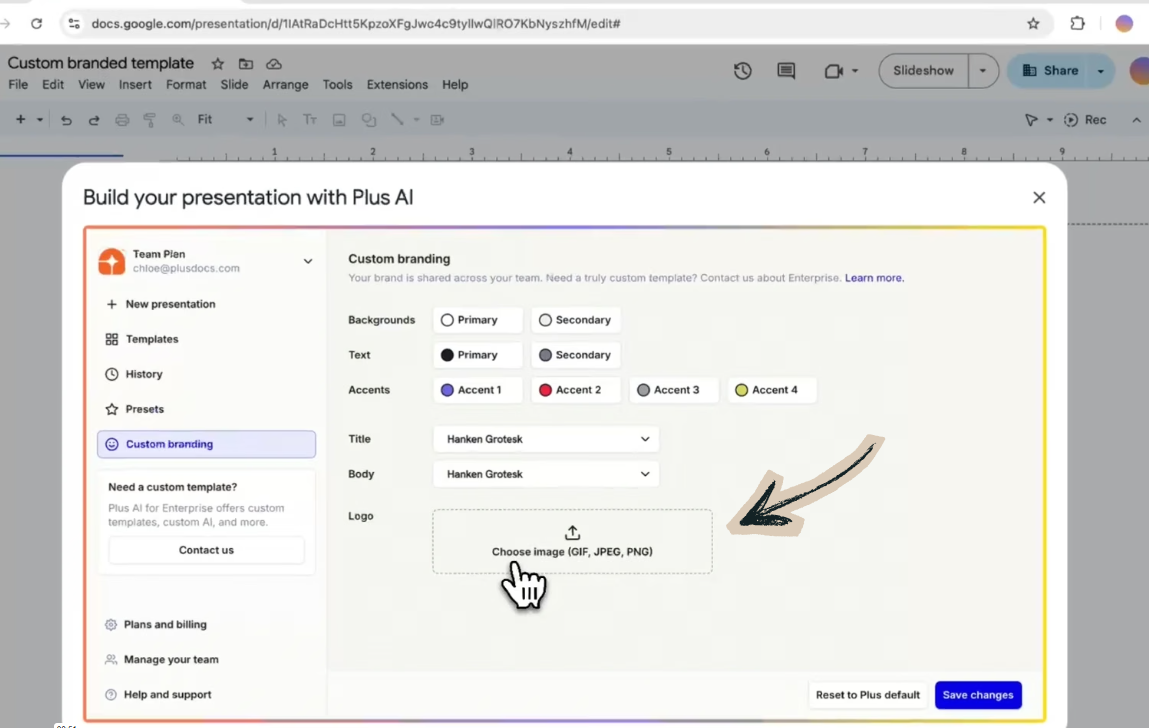1149x728 pixels.
Task: Open the line tool dropdown arrow
Action: [x=416, y=120]
